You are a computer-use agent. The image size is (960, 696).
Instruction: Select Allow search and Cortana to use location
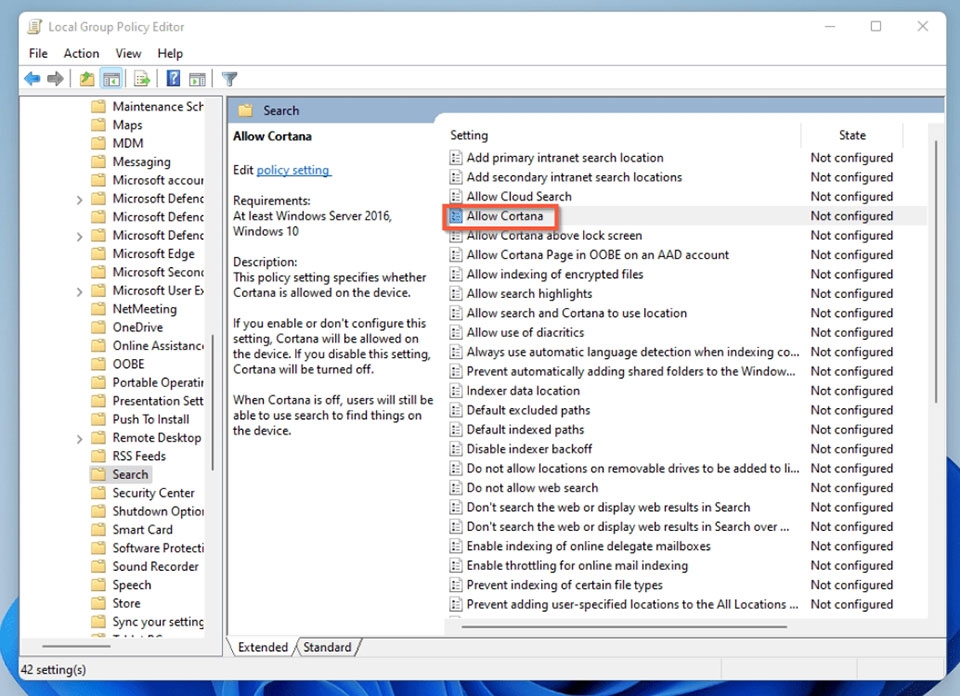pyautogui.click(x=577, y=313)
